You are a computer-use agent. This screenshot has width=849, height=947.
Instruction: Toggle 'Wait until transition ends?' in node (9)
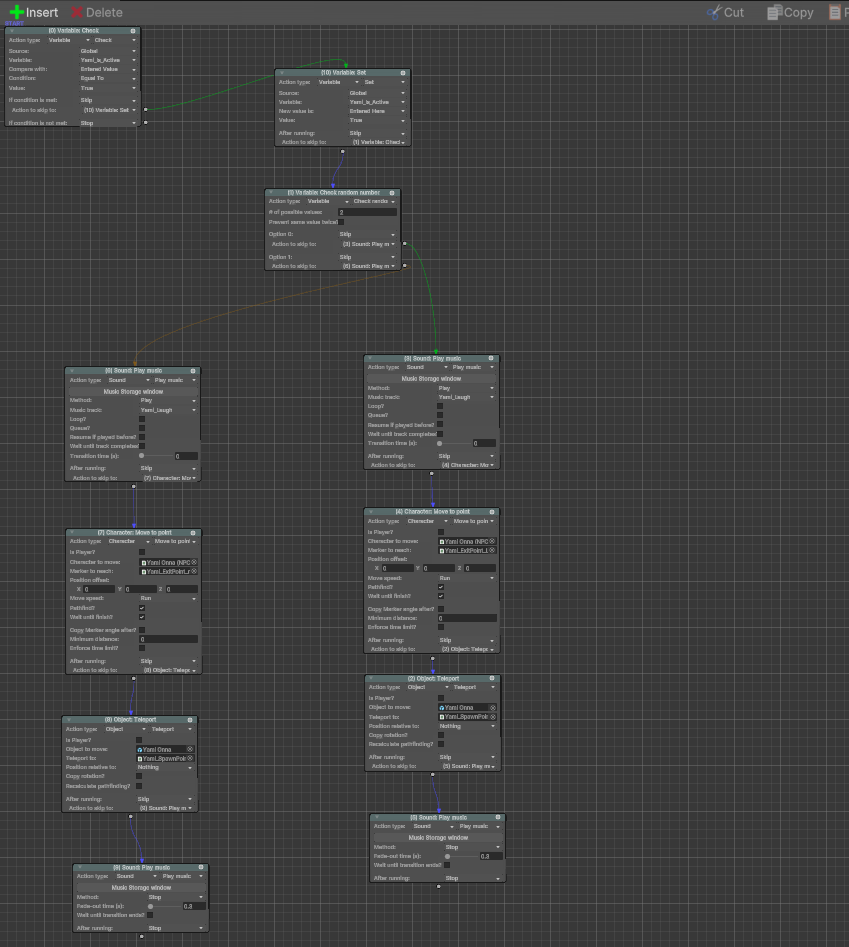(150, 915)
